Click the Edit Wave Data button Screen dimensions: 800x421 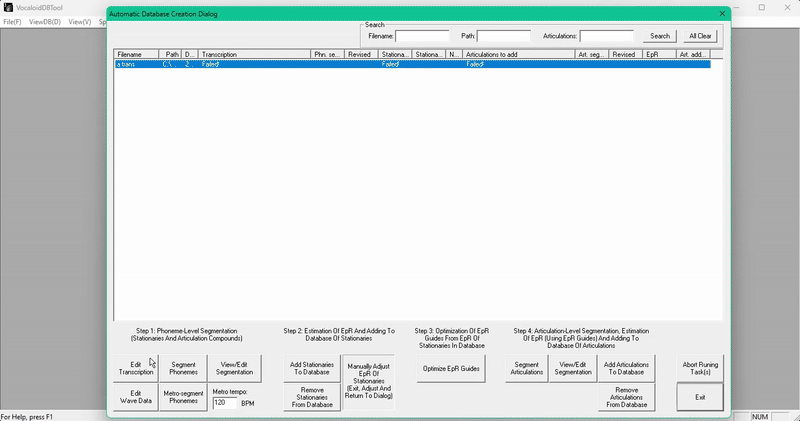[136, 397]
